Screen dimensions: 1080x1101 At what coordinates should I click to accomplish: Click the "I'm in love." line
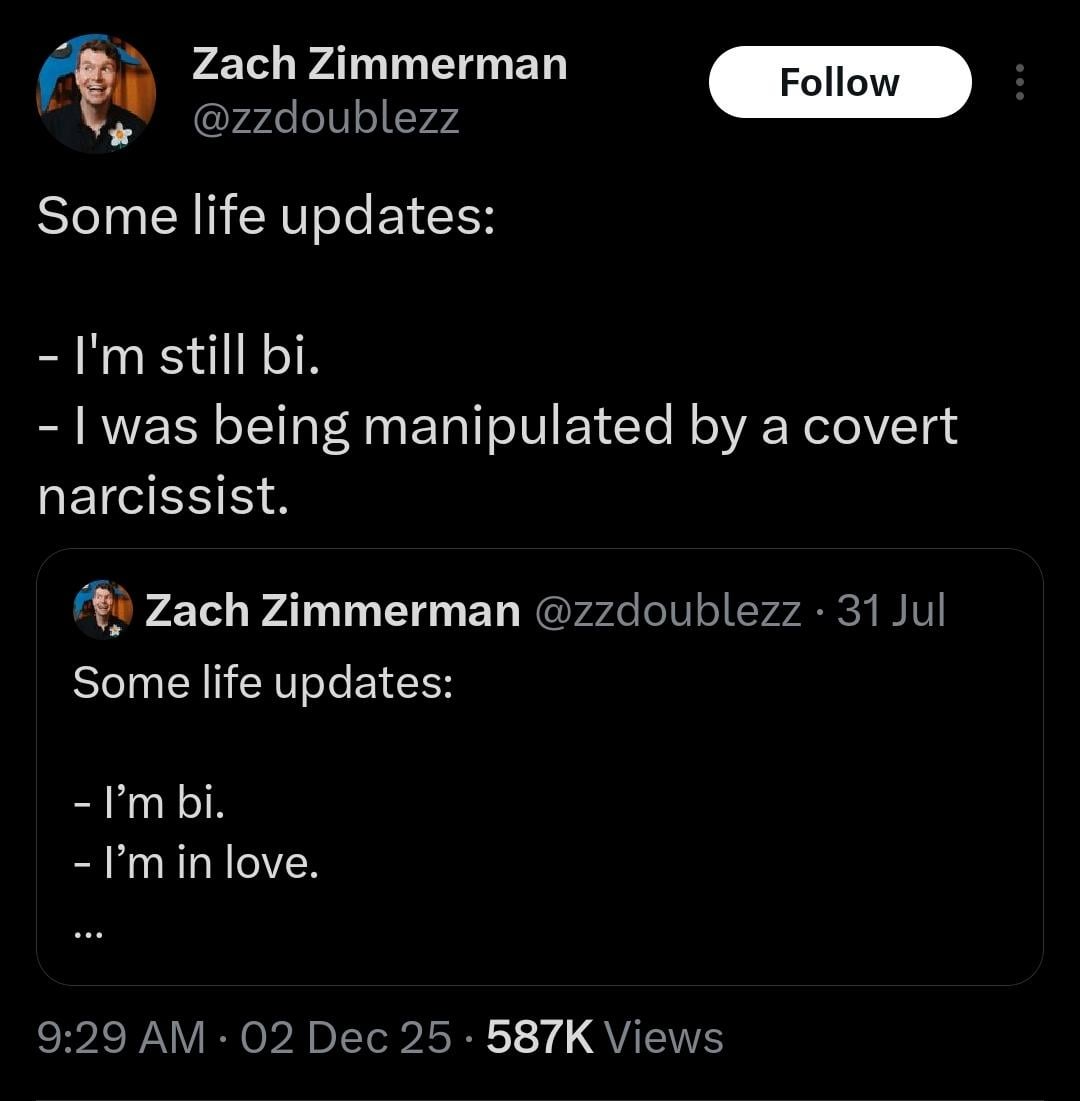point(196,862)
